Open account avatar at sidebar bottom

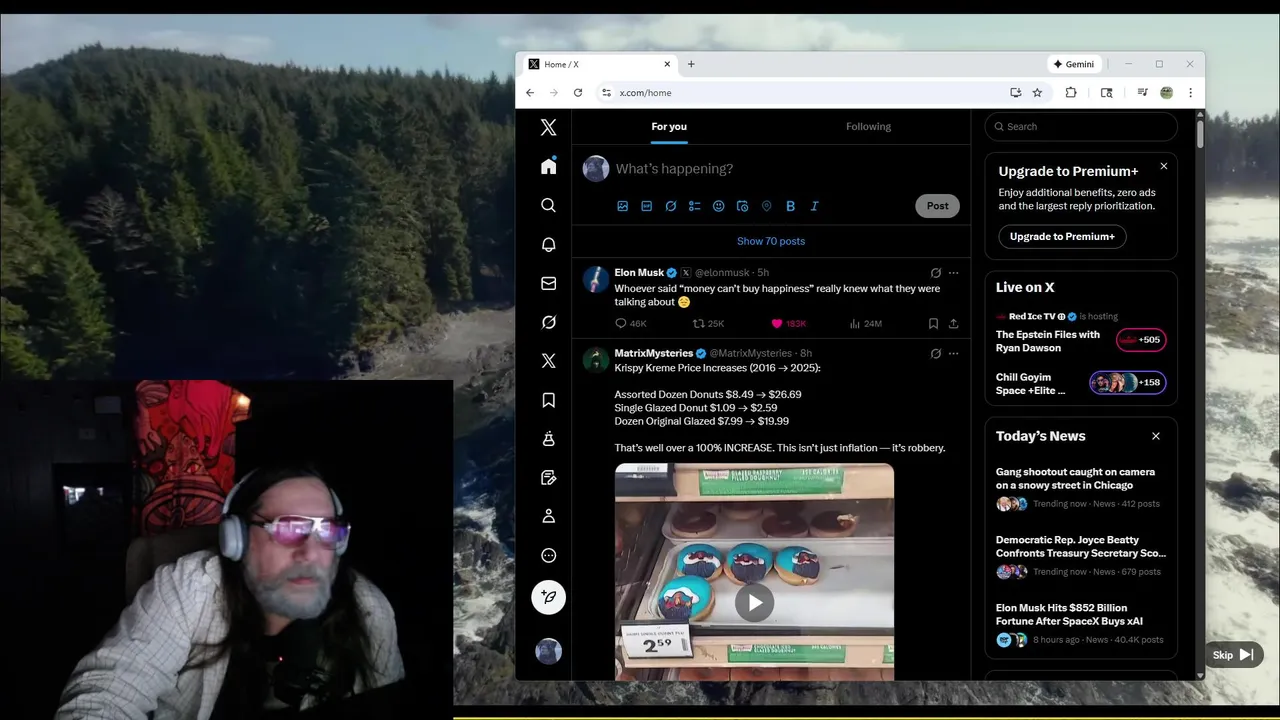(x=548, y=651)
